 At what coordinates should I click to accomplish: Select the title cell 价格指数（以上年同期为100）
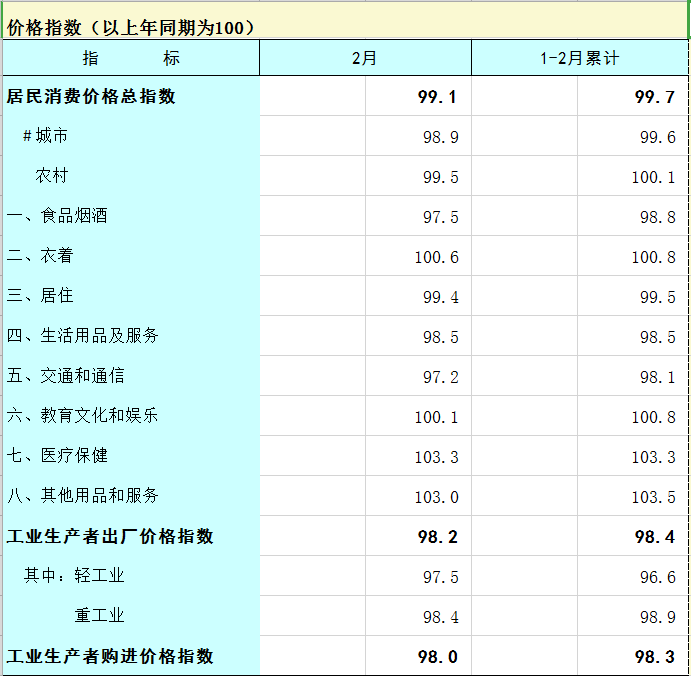(130, 27)
